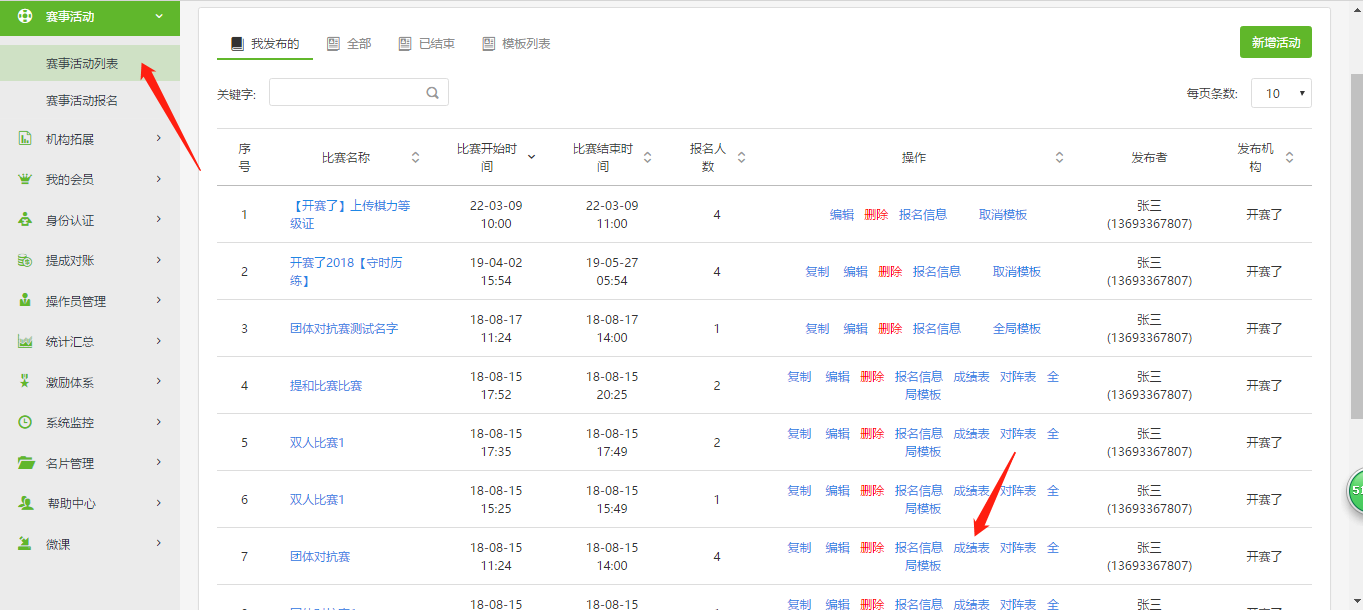The image size is (1363, 610).
Task: Click the 激励体系 medal icon
Action: [x=26, y=382]
